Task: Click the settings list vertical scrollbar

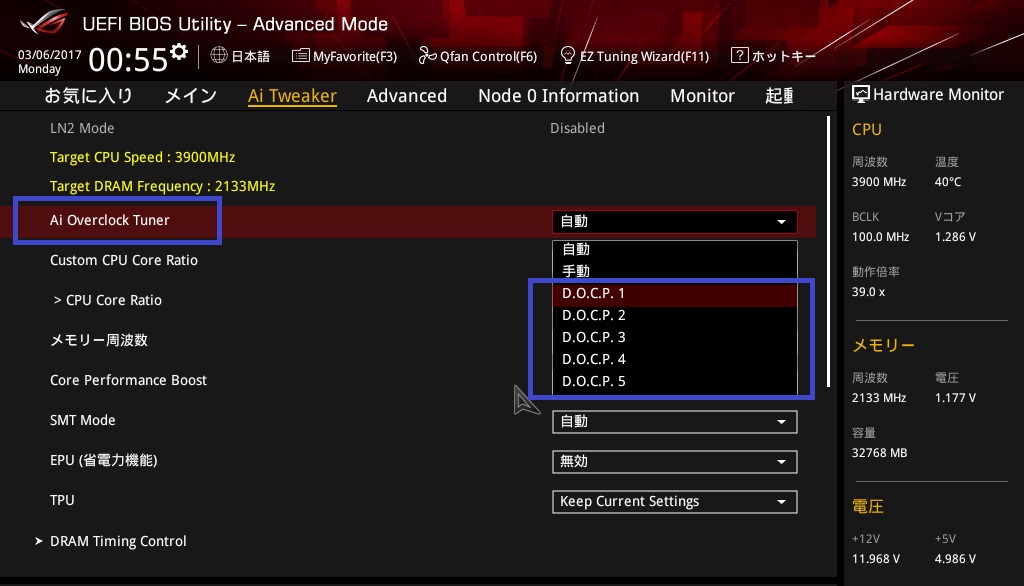Action: pos(828,252)
